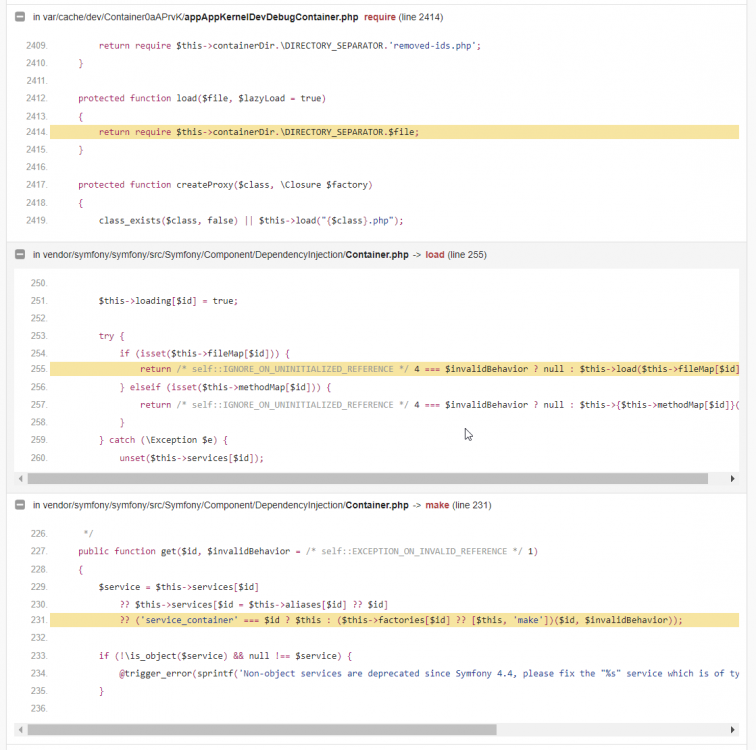Click line 2412 protected function load declaration
Viewport: 756px width, 750px height.
point(202,98)
